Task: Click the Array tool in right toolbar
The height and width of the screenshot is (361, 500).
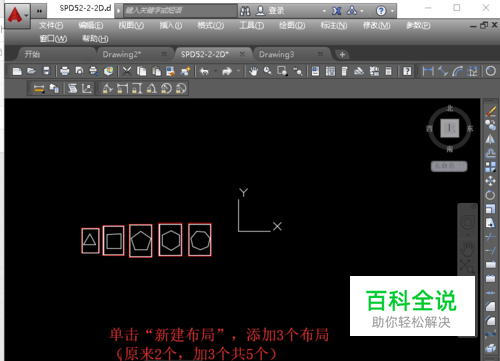Action: [490, 167]
